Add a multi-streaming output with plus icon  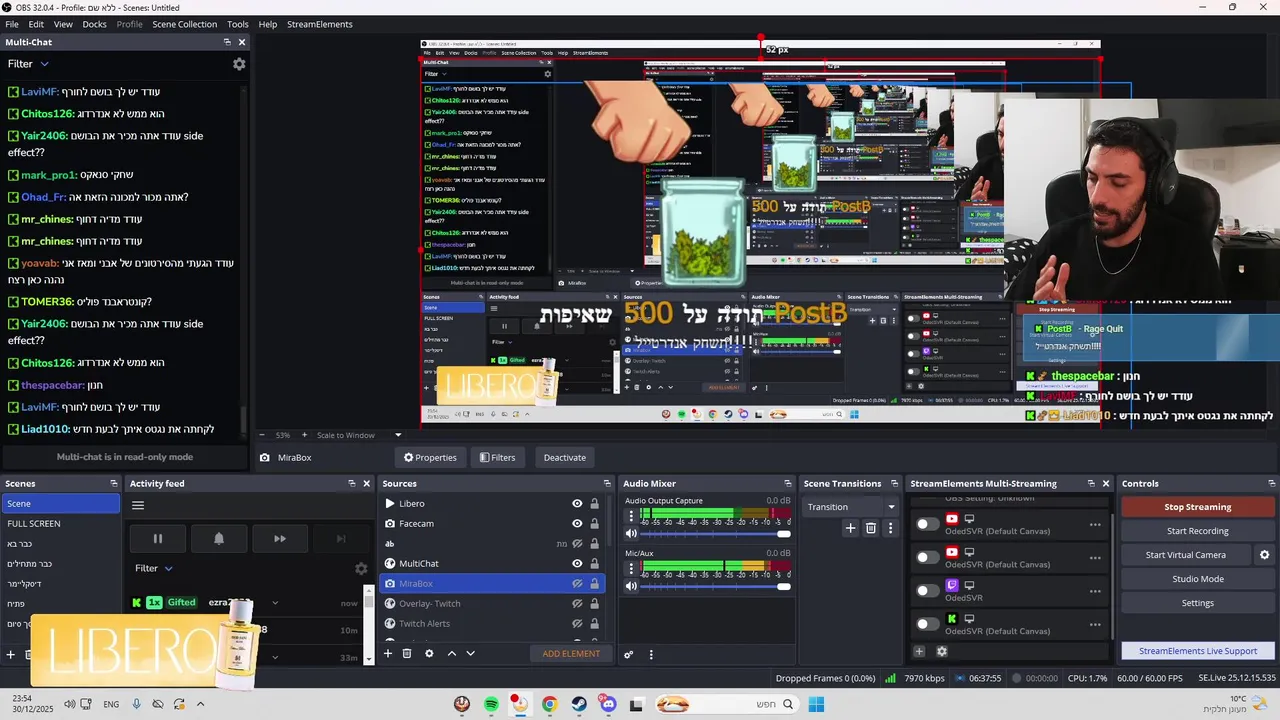click(919, 652)
